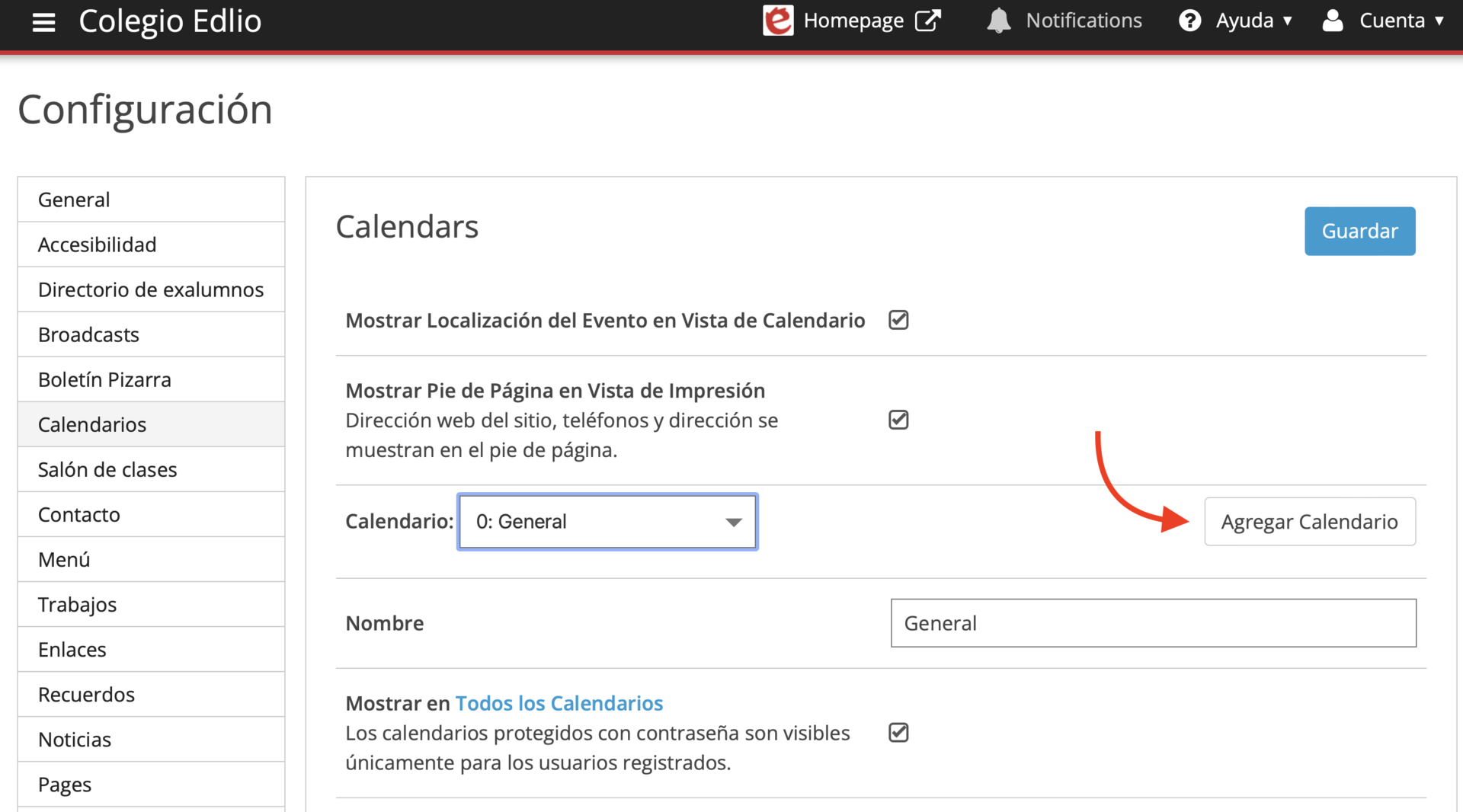
Task: Click the Homepage external link icon
Action: pyautogui.click(x=927, y=21)
